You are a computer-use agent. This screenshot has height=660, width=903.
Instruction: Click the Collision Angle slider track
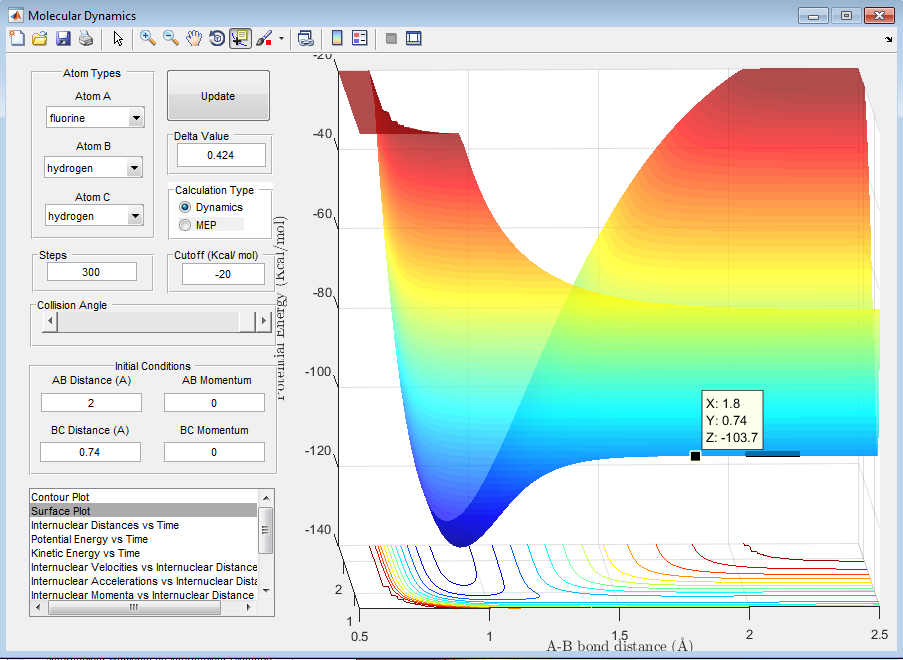click(150, 321)
